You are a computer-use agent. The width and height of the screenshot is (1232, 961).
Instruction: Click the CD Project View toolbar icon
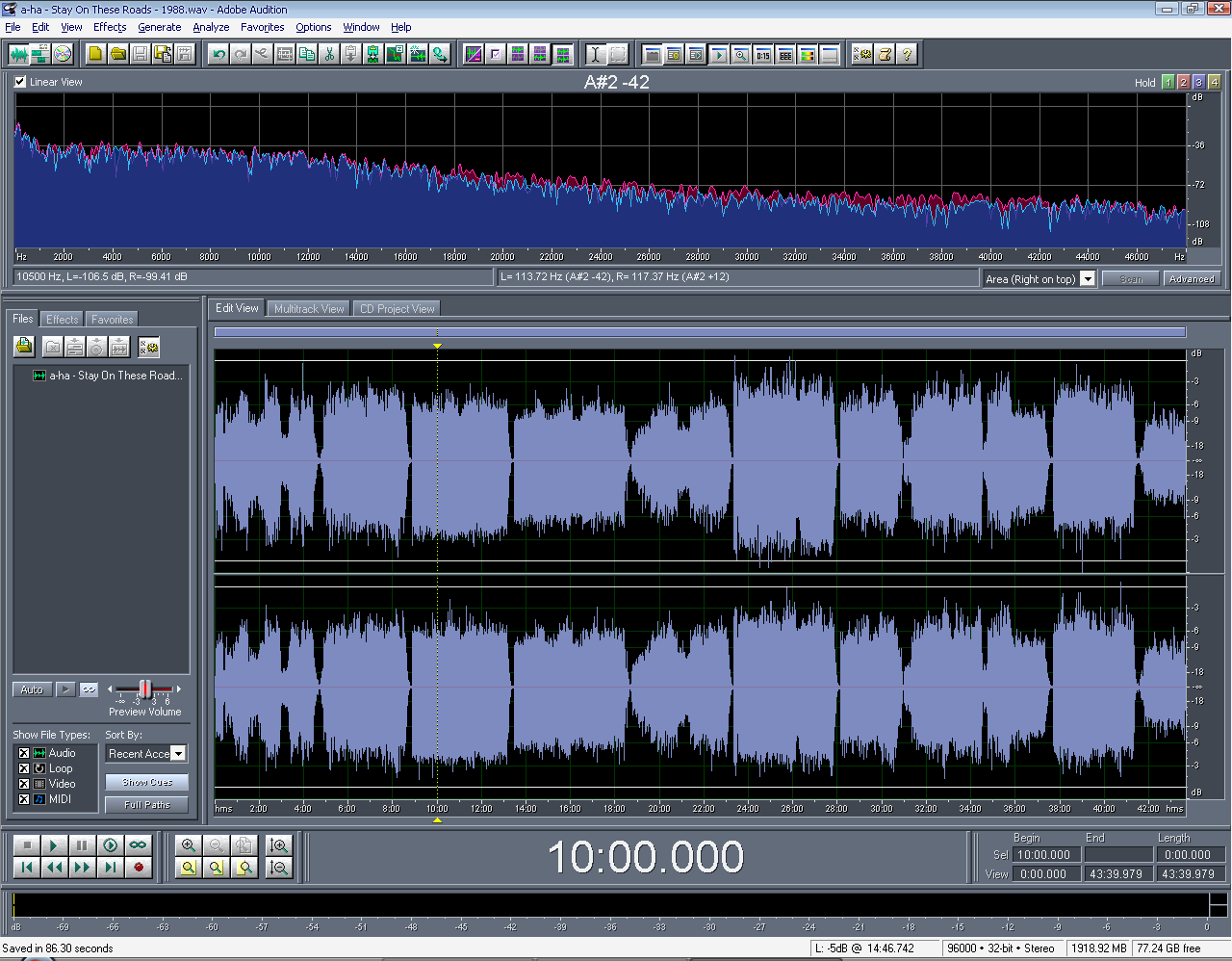click(64, 55)
